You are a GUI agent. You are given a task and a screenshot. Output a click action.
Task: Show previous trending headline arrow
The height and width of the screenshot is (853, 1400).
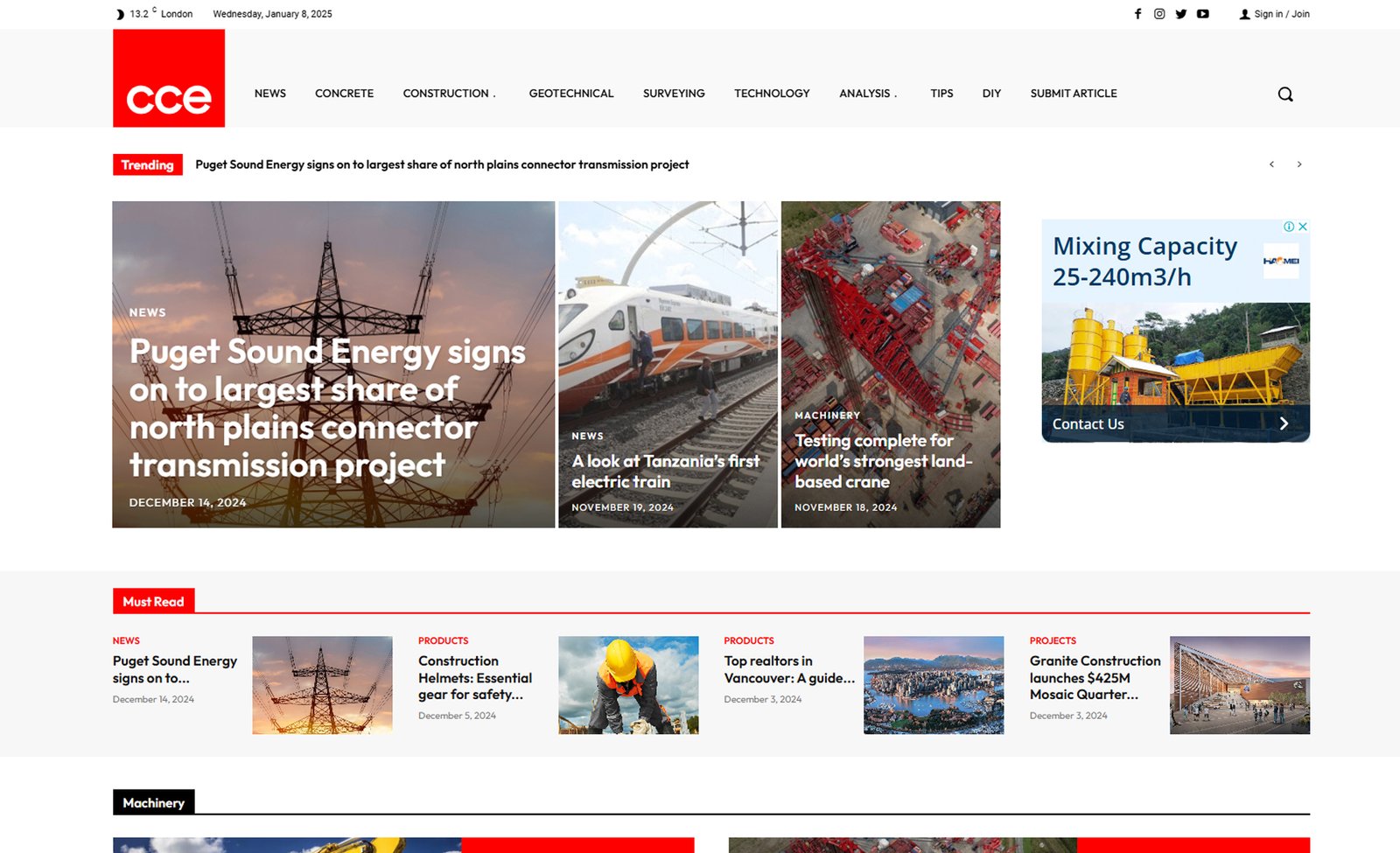point(1271,164)
